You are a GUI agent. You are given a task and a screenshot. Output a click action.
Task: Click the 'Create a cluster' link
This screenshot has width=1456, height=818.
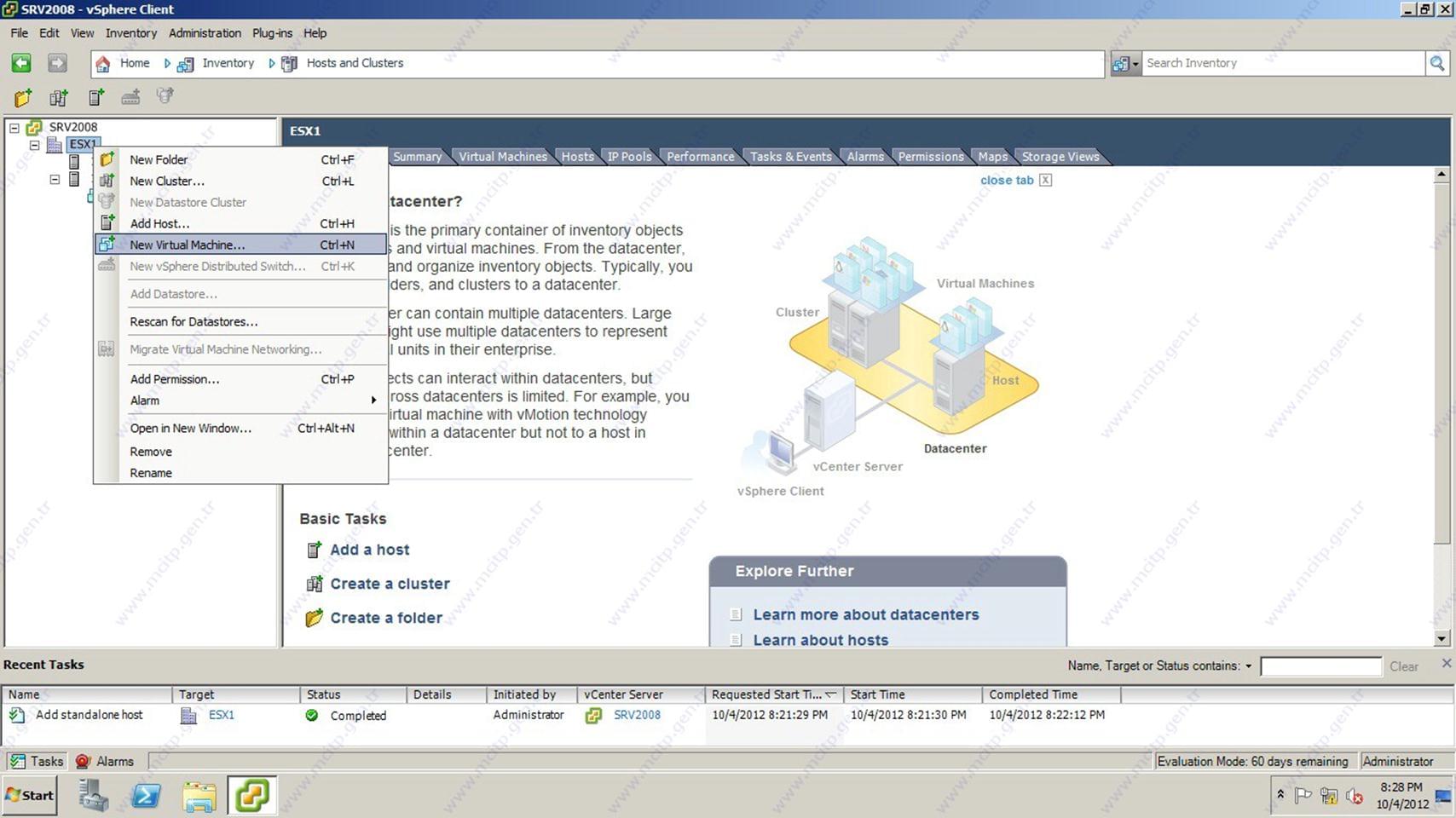(x=390, y=584)
